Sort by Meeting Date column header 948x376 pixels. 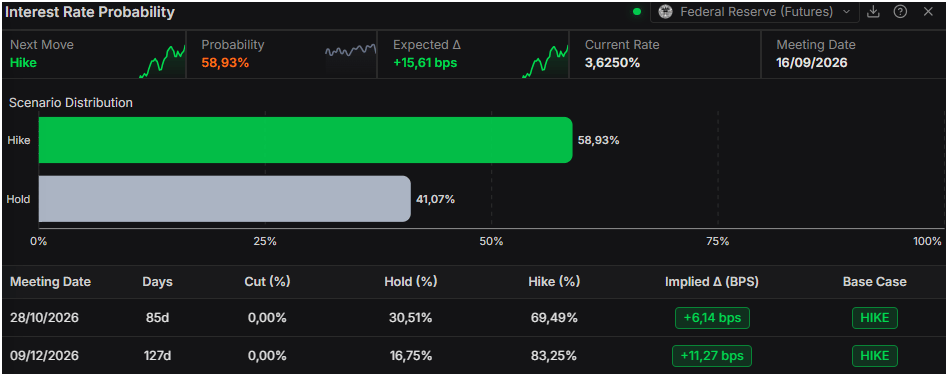(50, 282)
